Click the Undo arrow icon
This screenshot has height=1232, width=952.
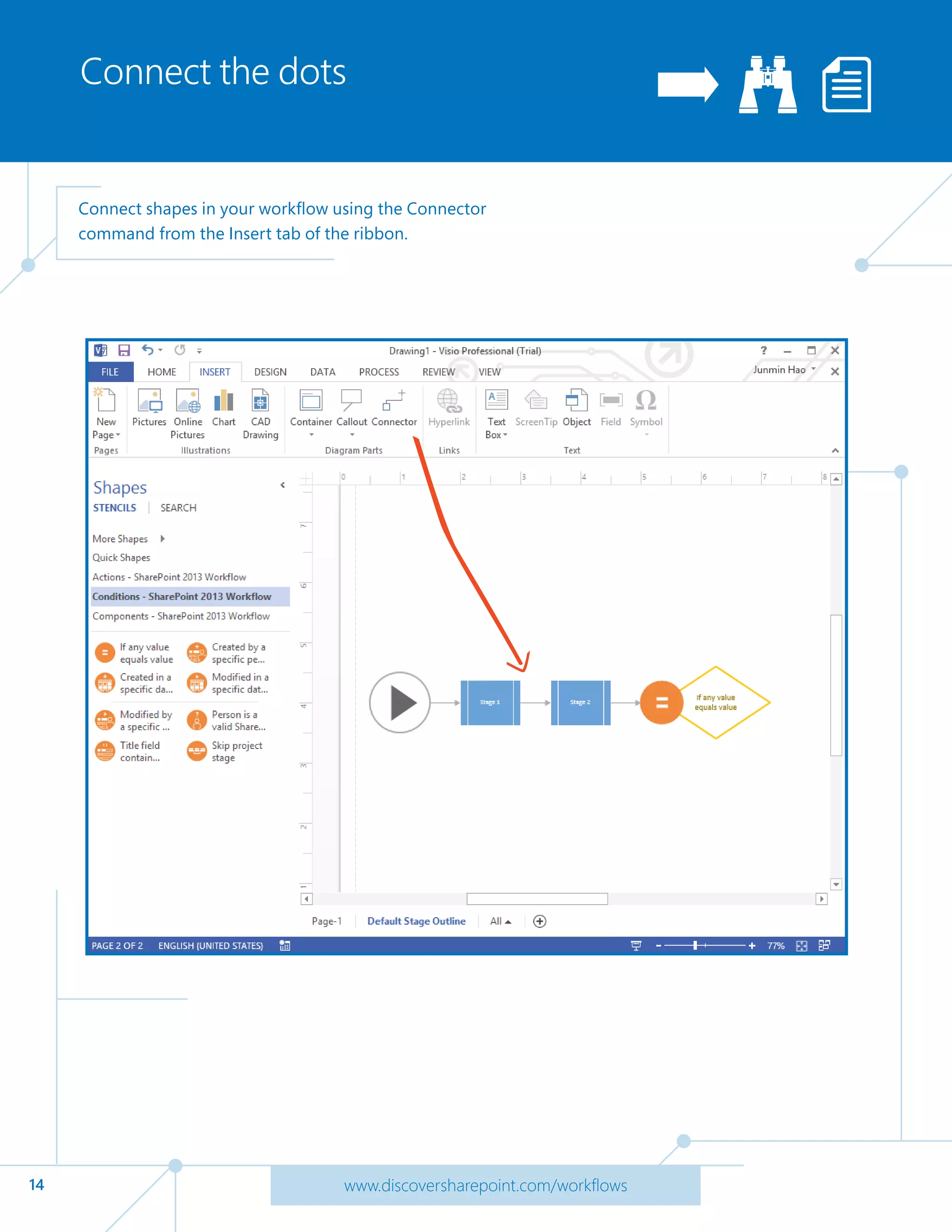147,350
